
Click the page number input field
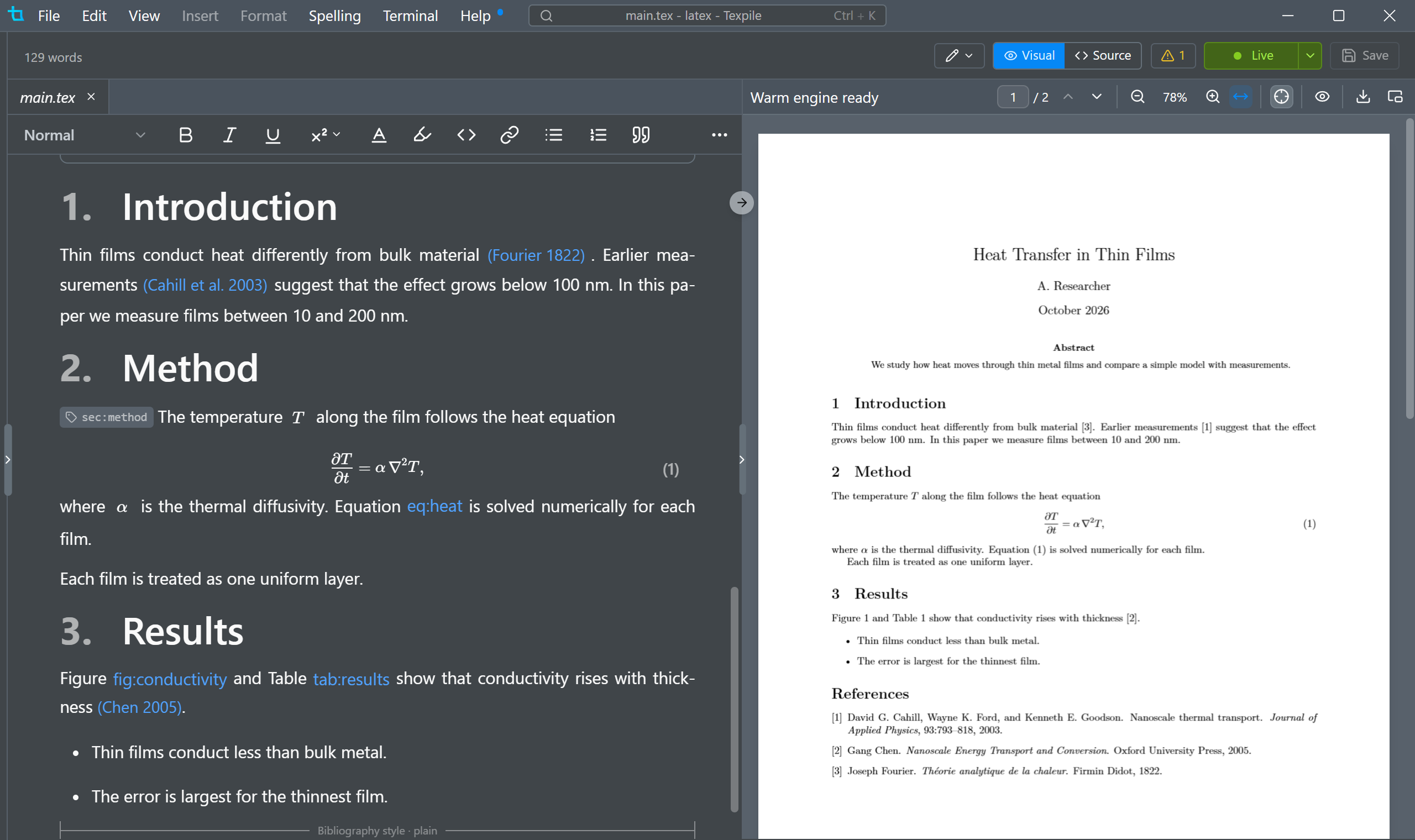coord(1013,97)
